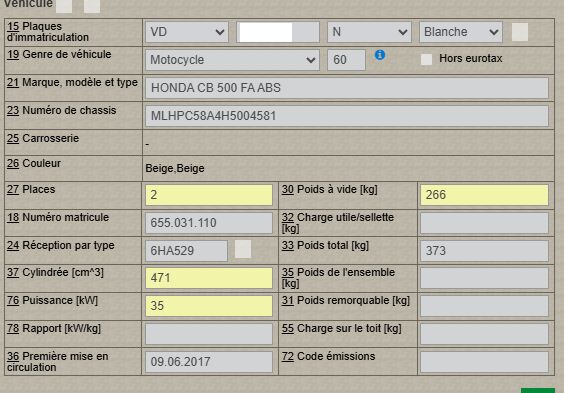Click the label 78 Rapport [kW/kg]
Screen dimensions: 564x393
click(54, 329)
